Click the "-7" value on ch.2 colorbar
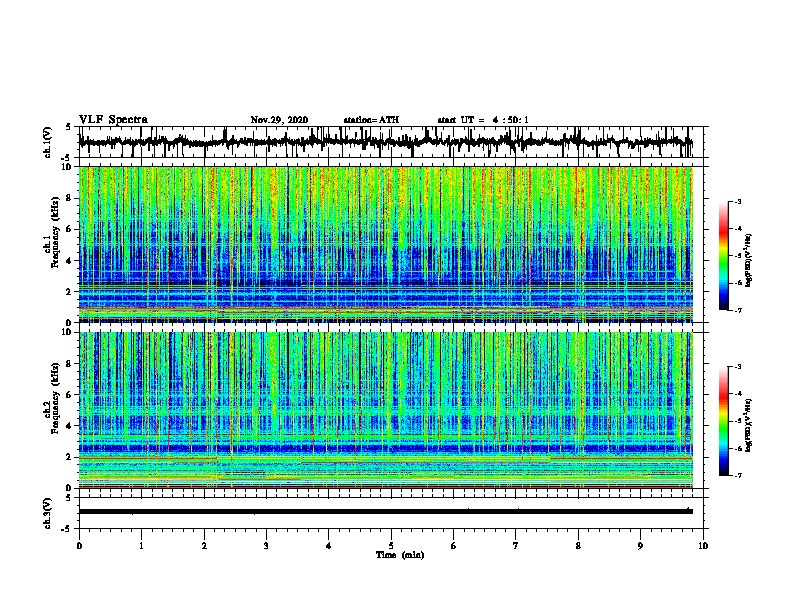 737,475
